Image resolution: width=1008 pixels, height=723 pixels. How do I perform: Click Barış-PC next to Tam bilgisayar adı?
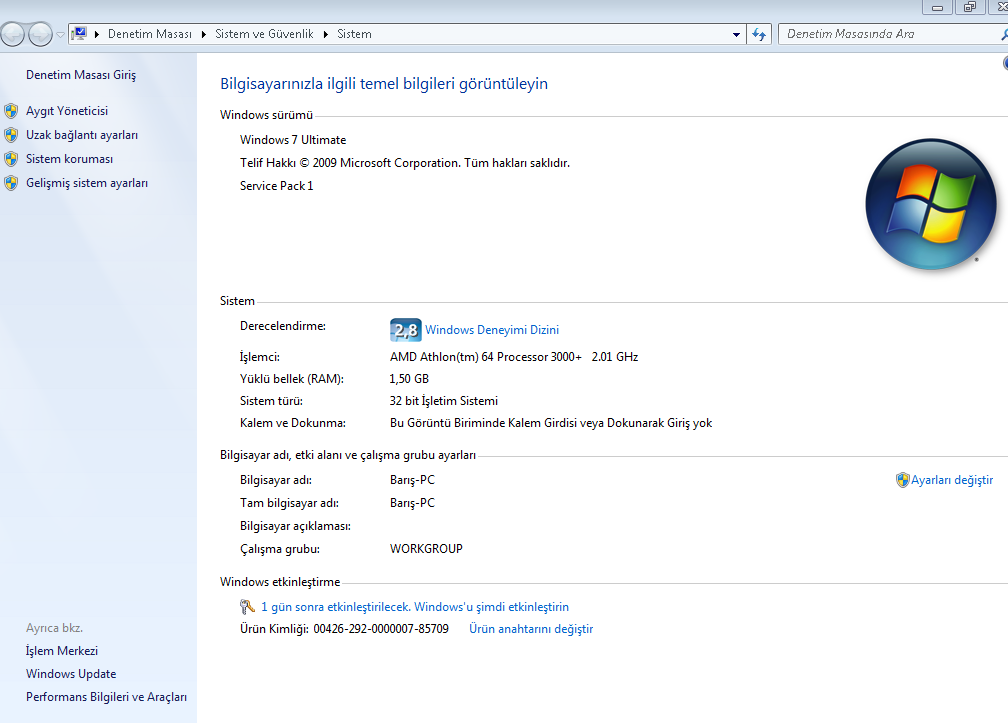(412, 503)
